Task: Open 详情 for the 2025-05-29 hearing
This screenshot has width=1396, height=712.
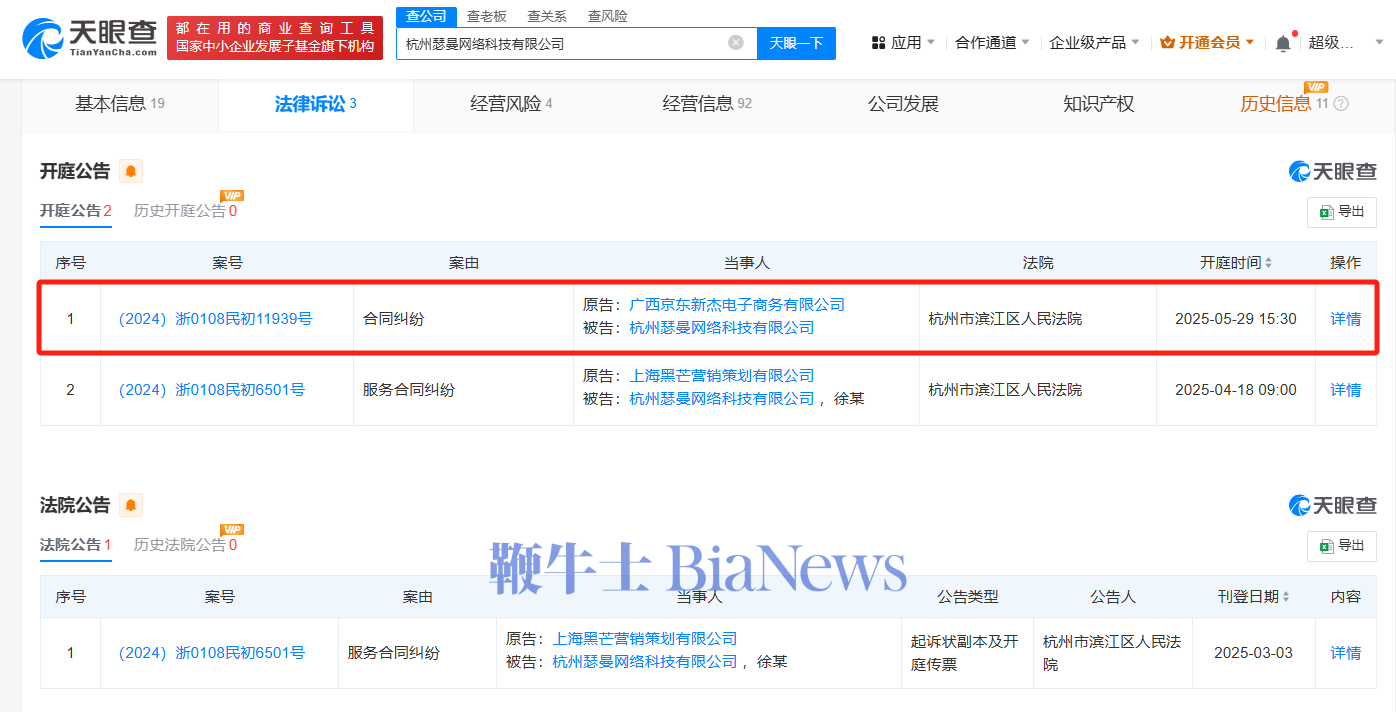Action: point(1345,319)
